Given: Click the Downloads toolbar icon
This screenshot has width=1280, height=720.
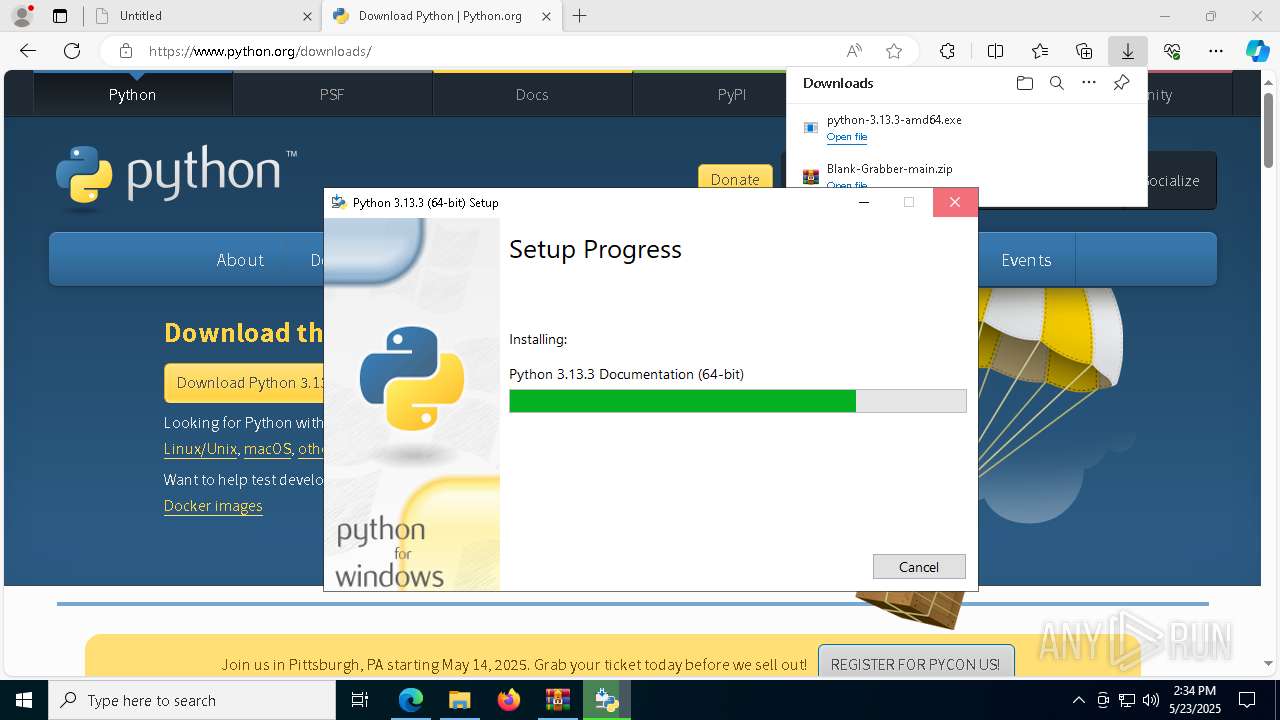Looking at the screenshot, I should click(1127, 51).
